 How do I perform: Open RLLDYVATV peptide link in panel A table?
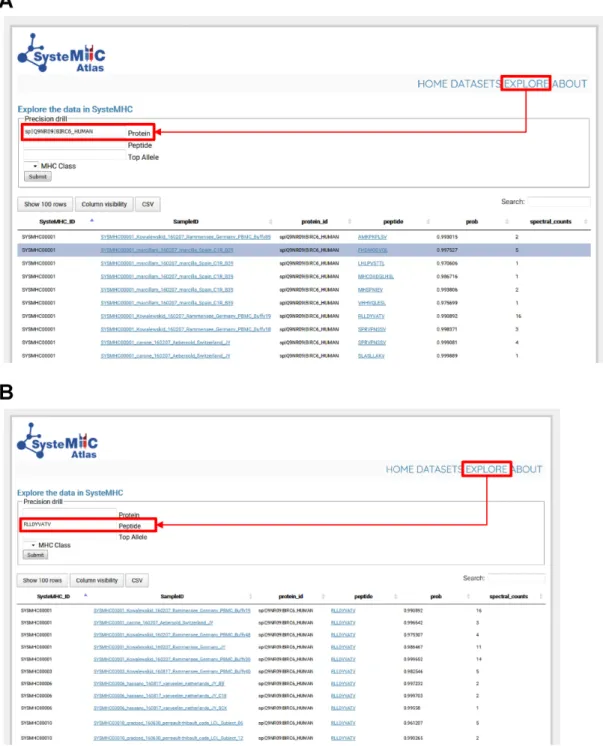(371, 316)
